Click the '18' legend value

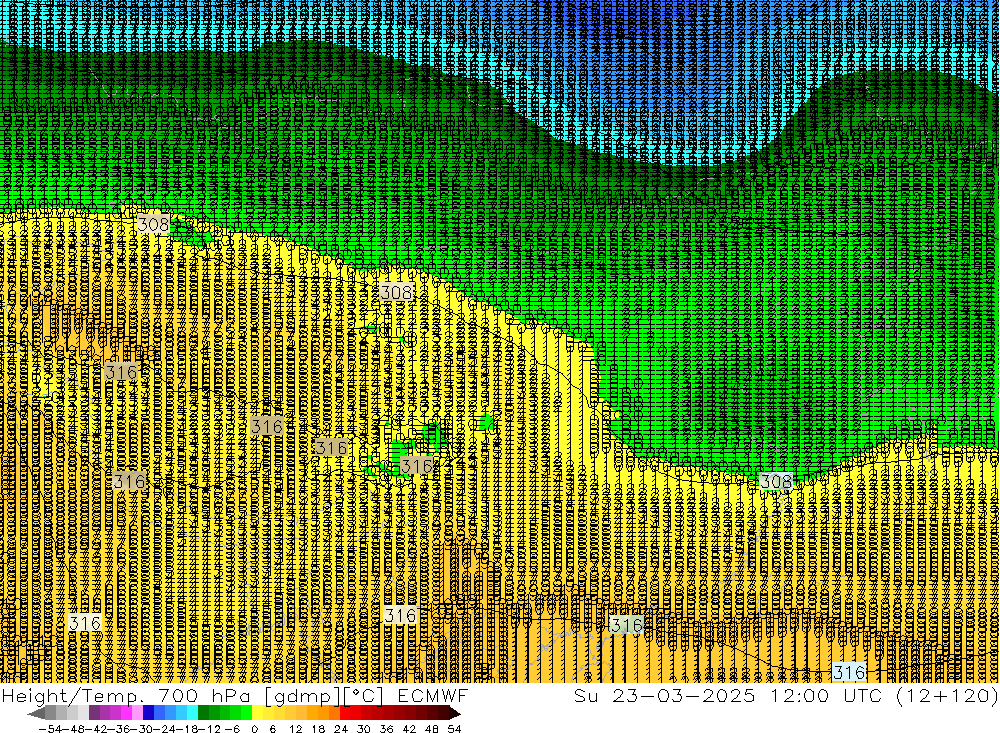point(318,729)
